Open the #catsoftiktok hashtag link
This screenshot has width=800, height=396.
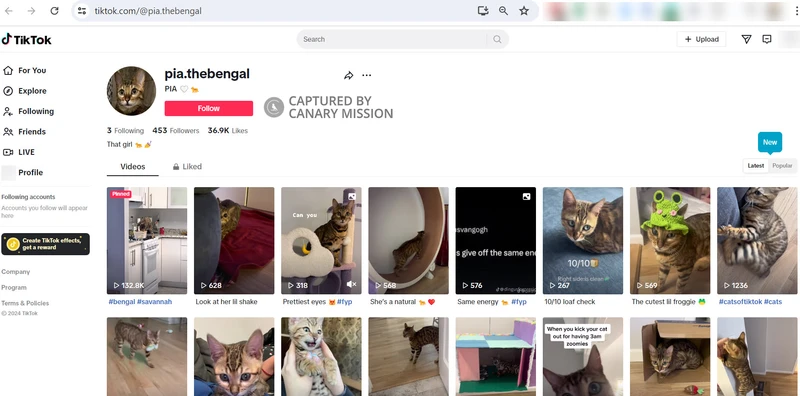point(740,302)
